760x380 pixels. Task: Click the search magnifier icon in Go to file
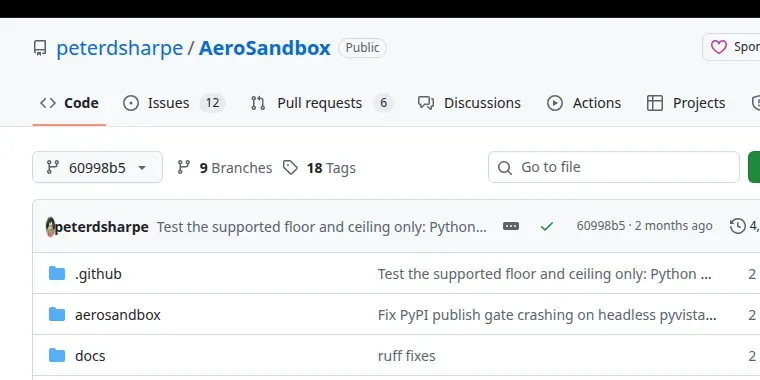coord(505,168)
